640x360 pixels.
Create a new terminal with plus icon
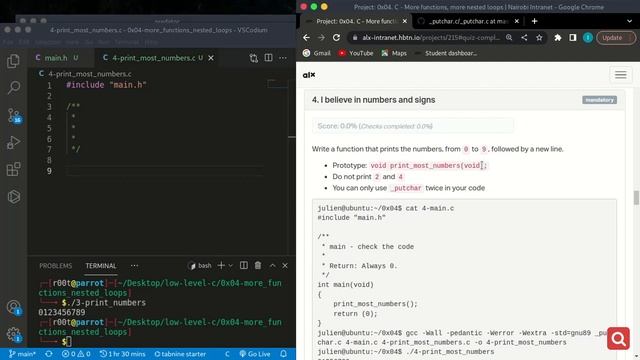[x=221, y=266]
